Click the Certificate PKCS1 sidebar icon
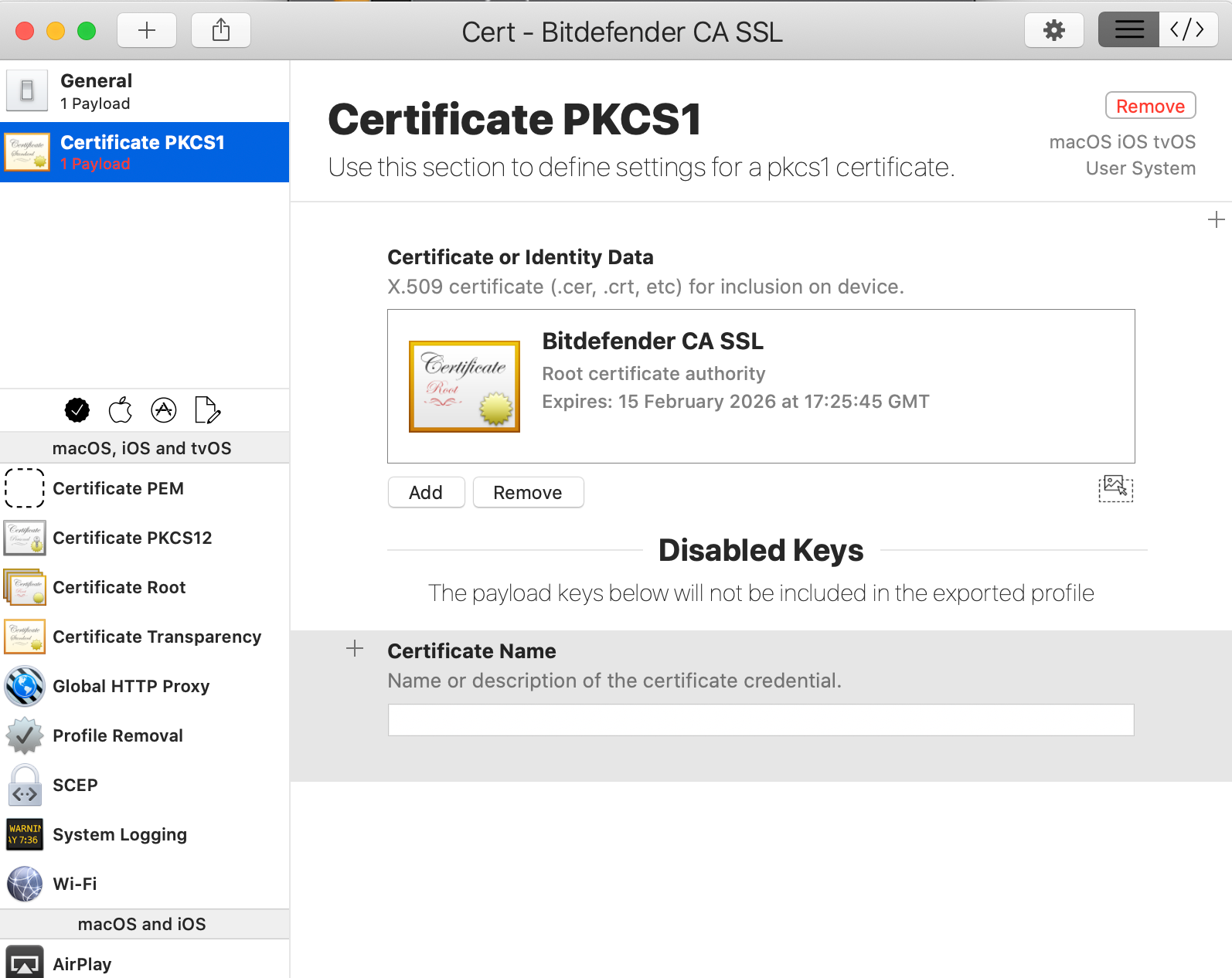The width and height of the screenshot is (1232, 978). point(28,151)
